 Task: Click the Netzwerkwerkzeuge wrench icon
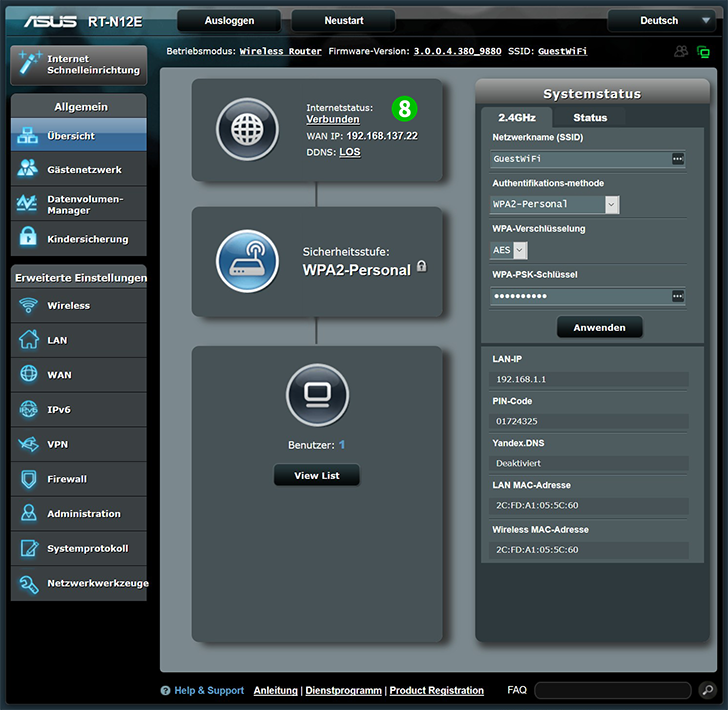(x=29, y=584)
